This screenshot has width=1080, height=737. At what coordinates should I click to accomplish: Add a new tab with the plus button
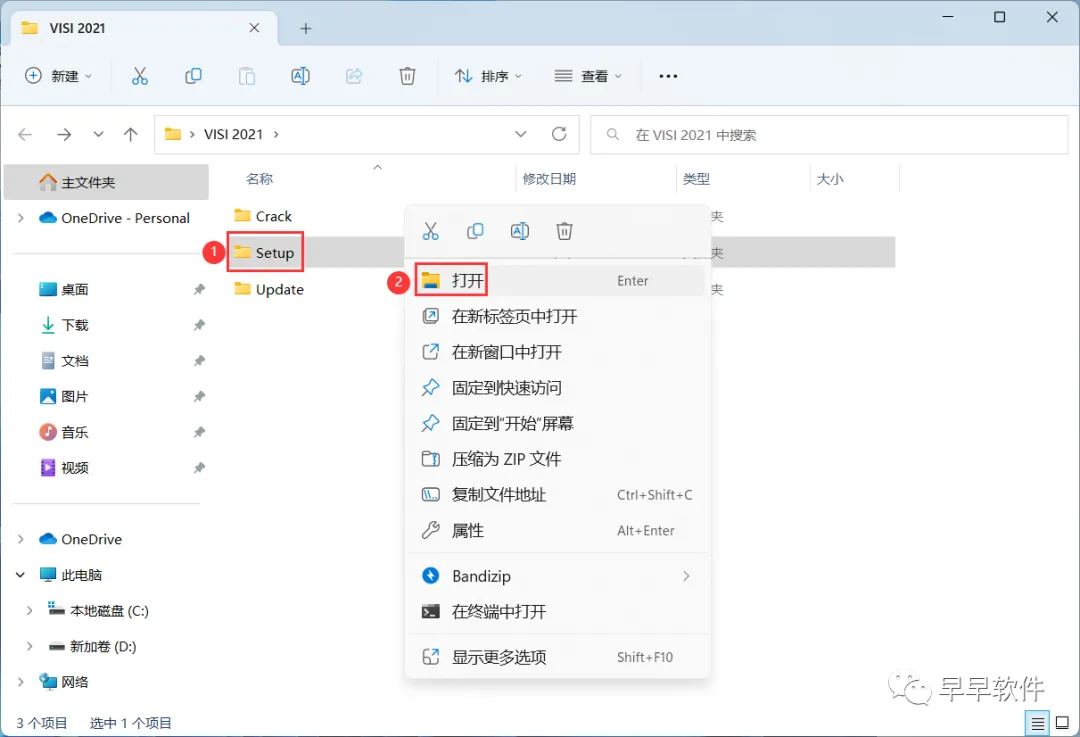click(306, 28)
